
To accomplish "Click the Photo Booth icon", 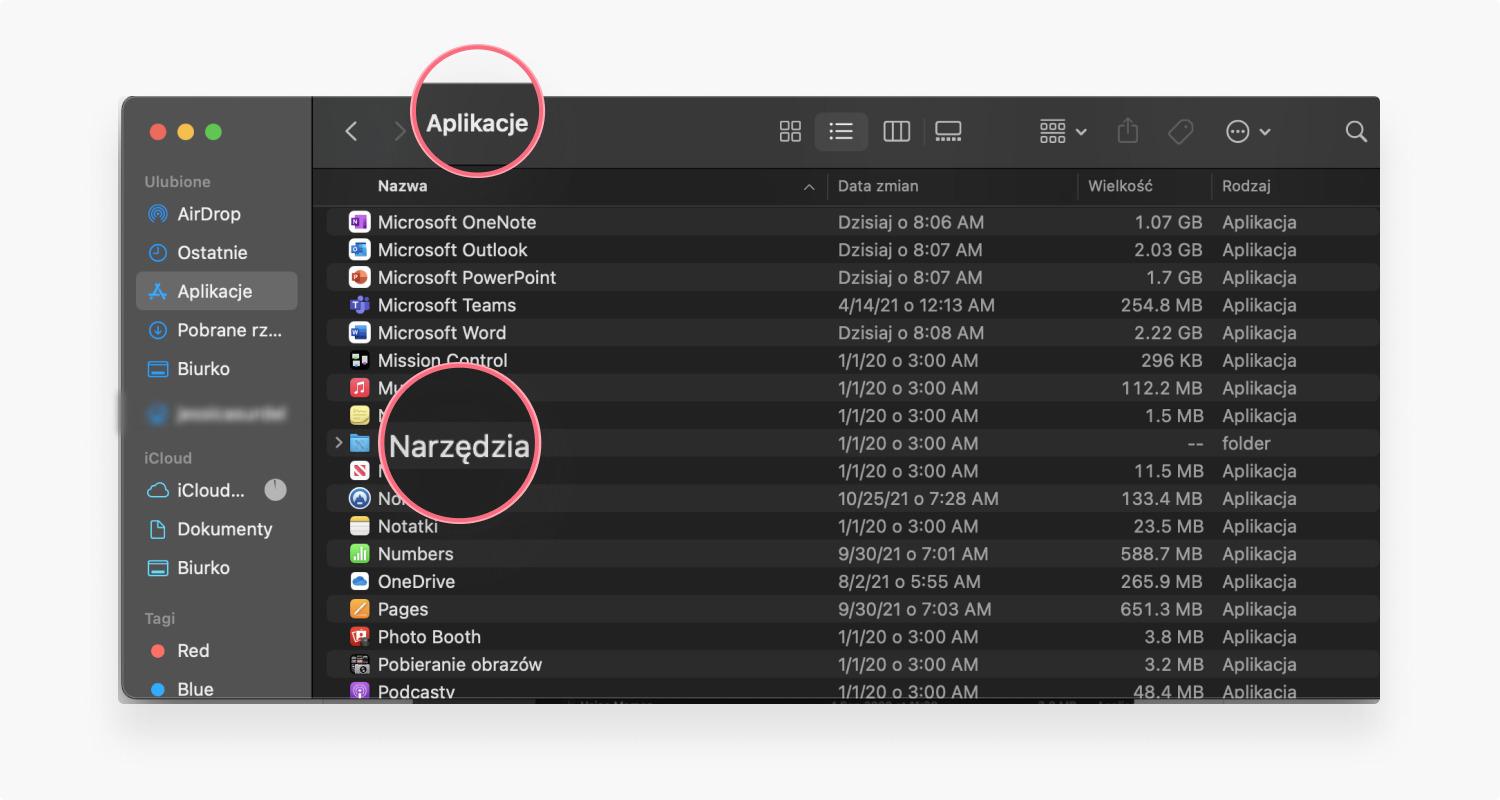I will [x=360, y=637].
